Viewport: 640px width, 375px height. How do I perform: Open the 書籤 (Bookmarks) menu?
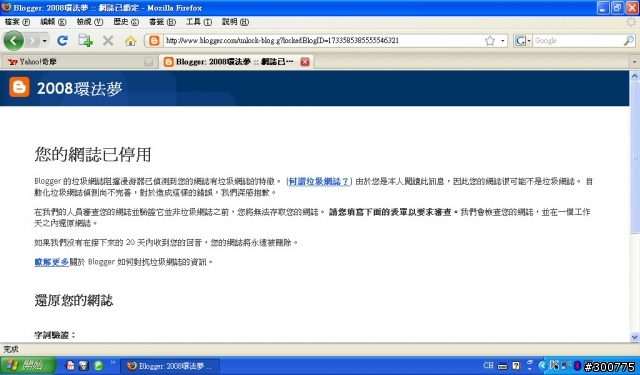162,22
